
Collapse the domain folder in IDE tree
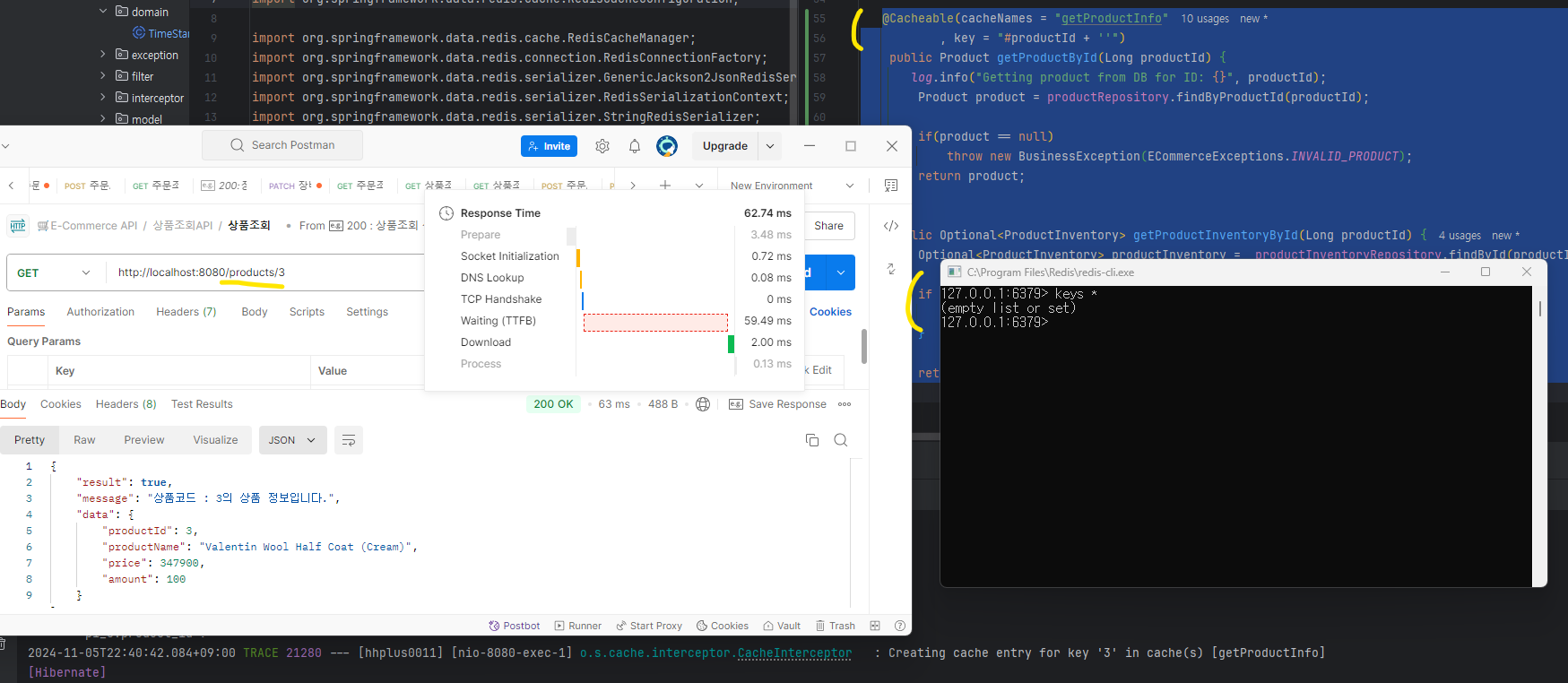[103, 12]
